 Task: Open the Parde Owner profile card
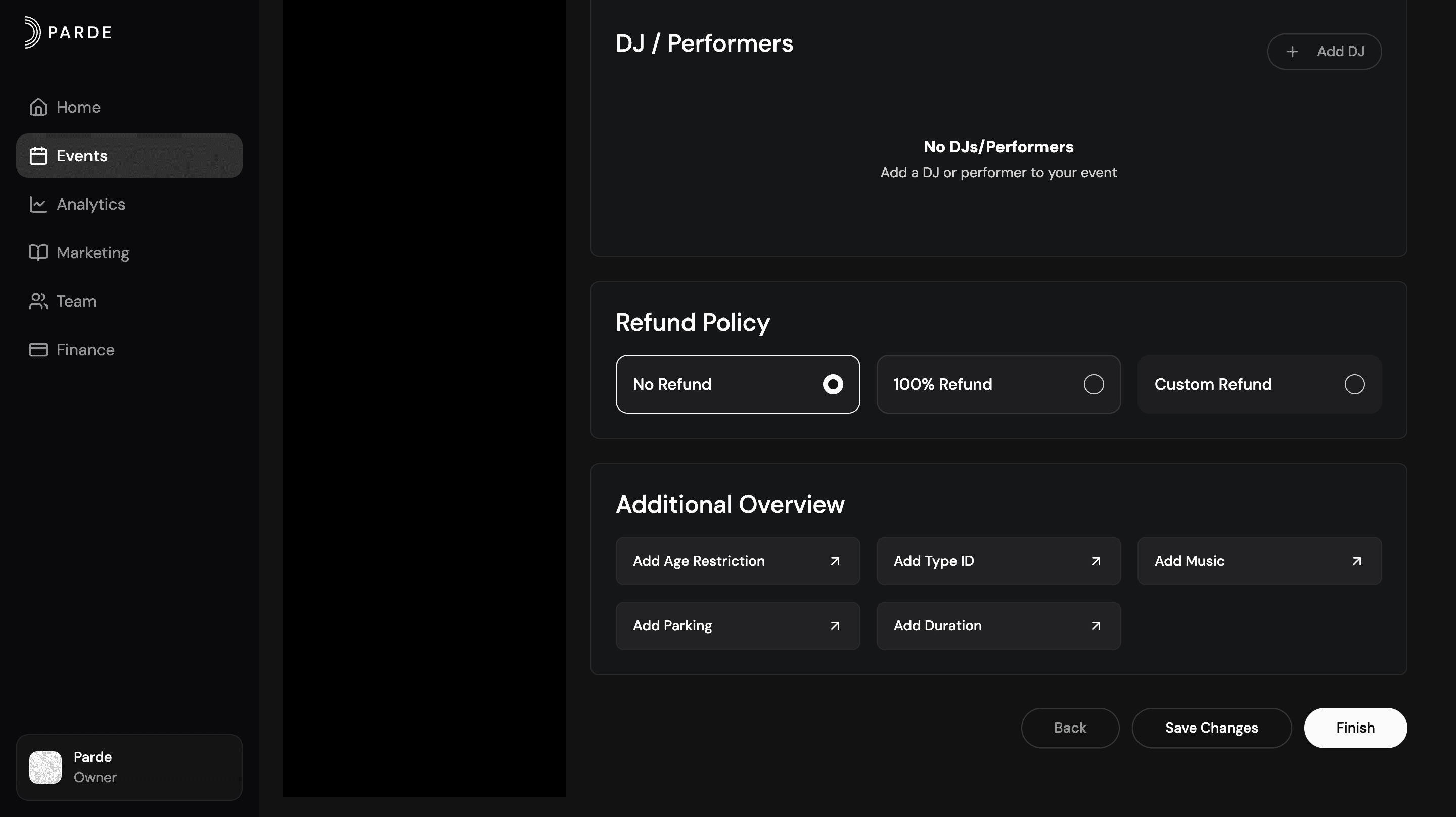(x=129, y=767)
